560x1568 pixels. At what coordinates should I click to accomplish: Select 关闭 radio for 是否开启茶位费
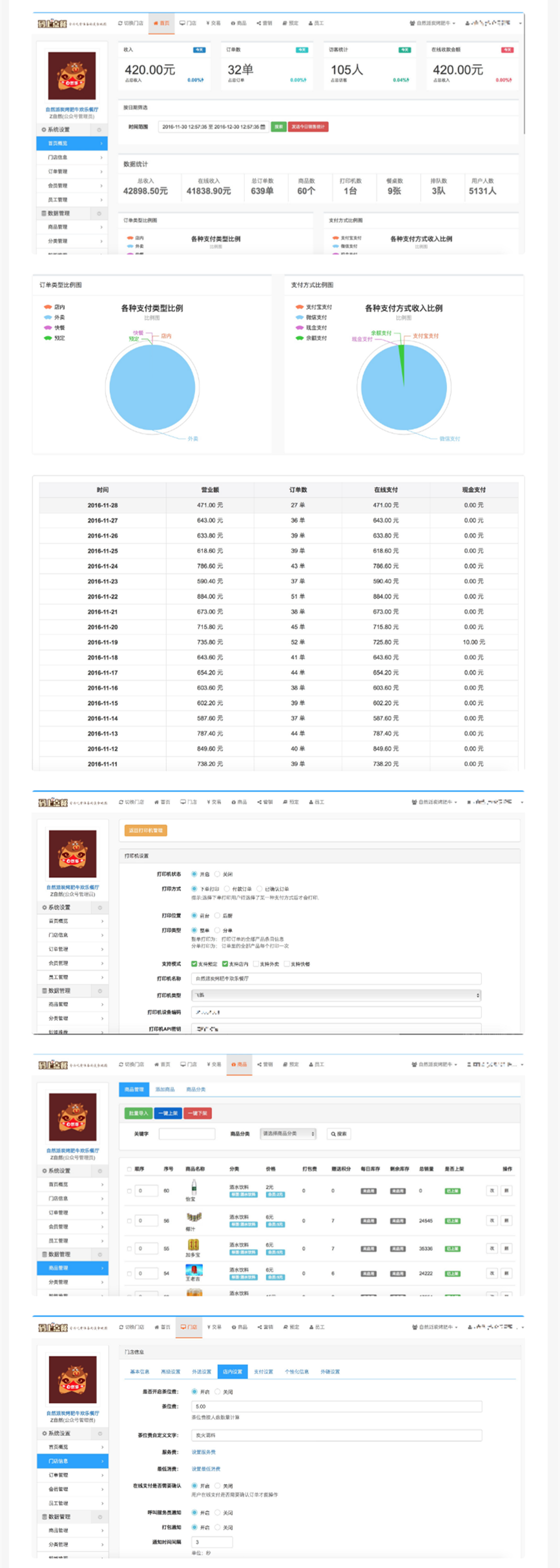[x=218, y=1392]
